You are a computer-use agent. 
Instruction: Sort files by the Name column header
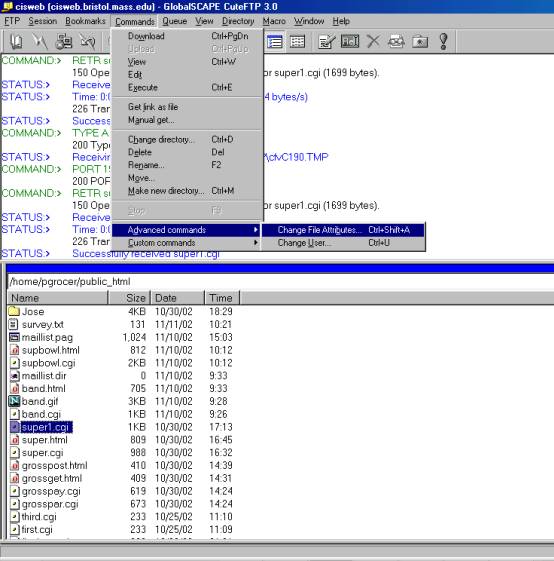[x=57, y=298]
